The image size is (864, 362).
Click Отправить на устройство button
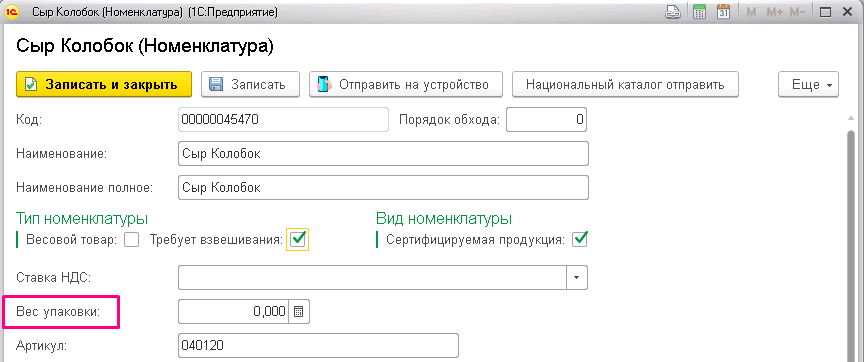tap(406, 85)
